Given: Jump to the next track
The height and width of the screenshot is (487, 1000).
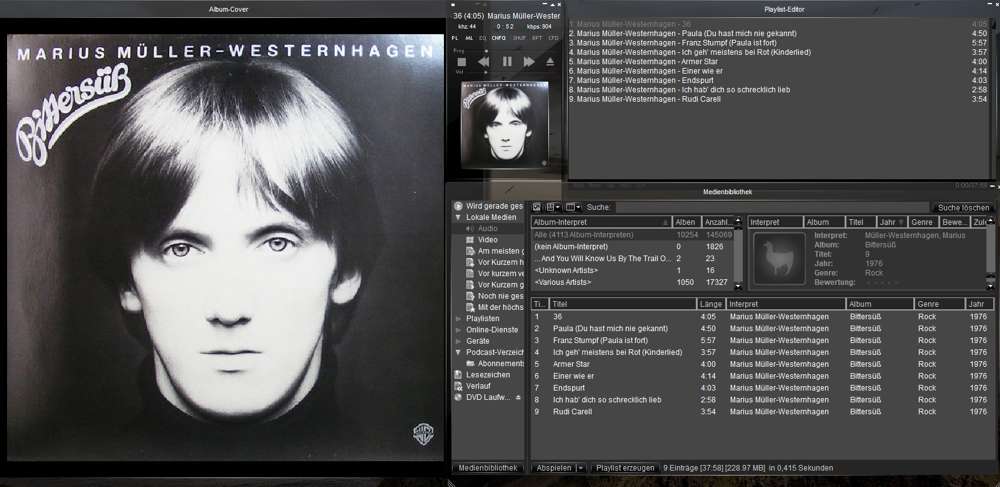Looking at the screenshot, I should click(x=527, y=62).
